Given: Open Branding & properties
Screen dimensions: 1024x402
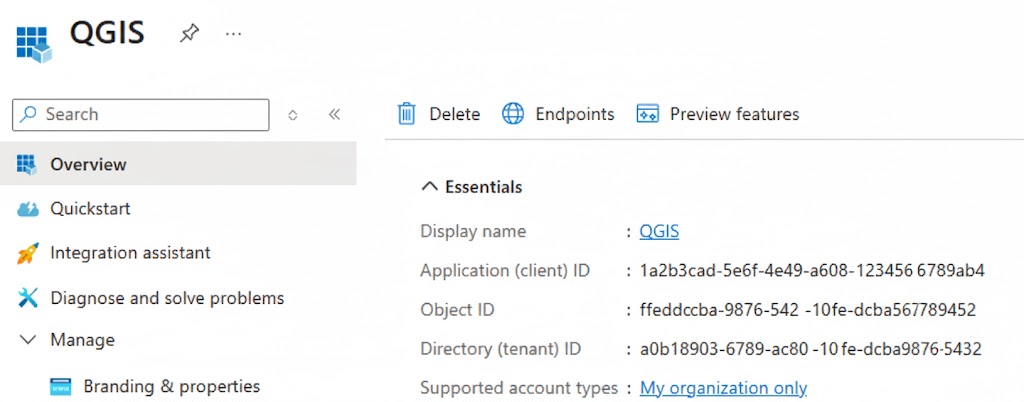Looking at the screenshot, I should (172, 386).
